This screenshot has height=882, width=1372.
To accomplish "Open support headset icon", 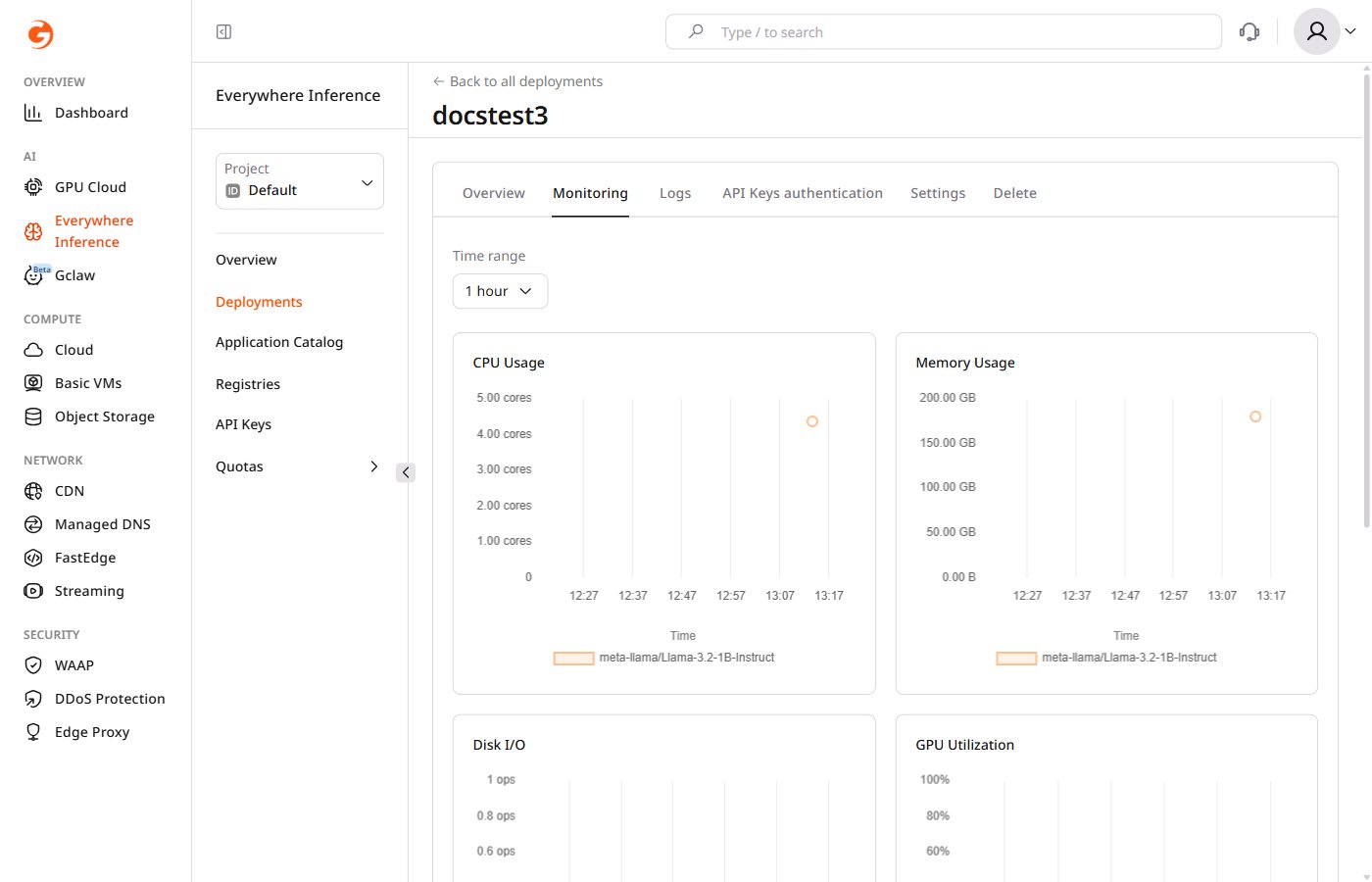I will click(1249, 32).
